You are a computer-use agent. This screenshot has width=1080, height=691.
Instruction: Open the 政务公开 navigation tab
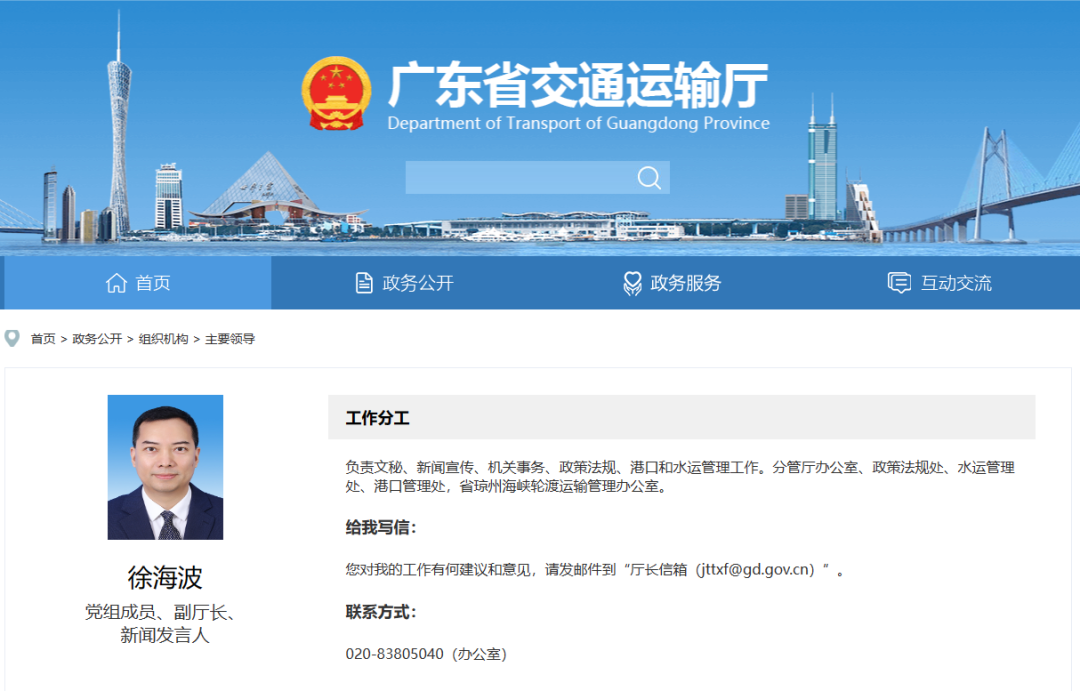[404, 282]
